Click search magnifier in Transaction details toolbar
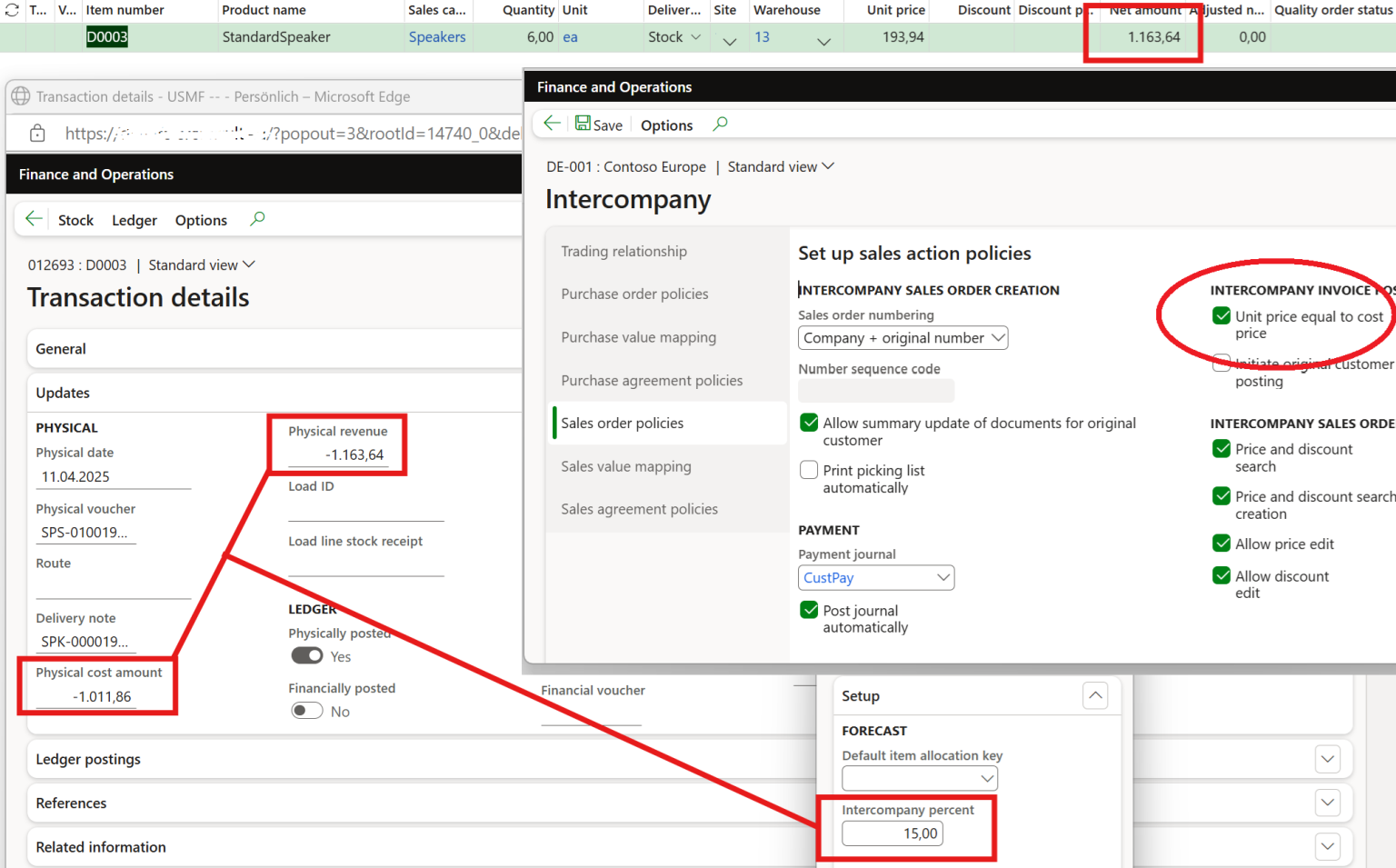Screen dimensions: 1396x868 [x=257, y=219]
